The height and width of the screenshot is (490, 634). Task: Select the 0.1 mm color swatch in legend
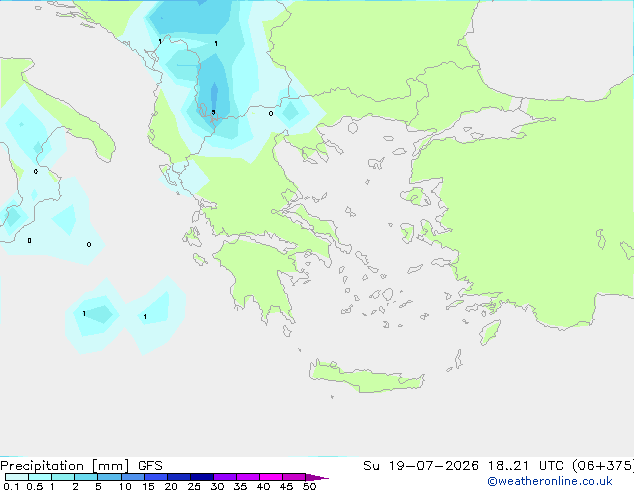tap(17, 477)
